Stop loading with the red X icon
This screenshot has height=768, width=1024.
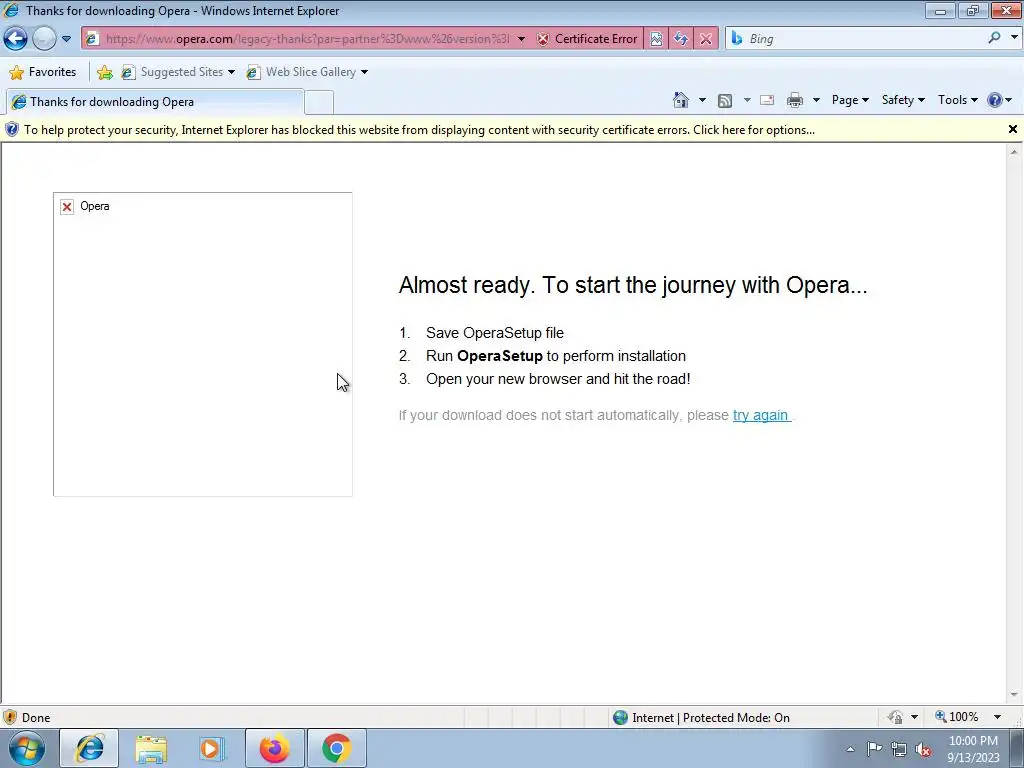pyautogui.click(x=705, y=39)
